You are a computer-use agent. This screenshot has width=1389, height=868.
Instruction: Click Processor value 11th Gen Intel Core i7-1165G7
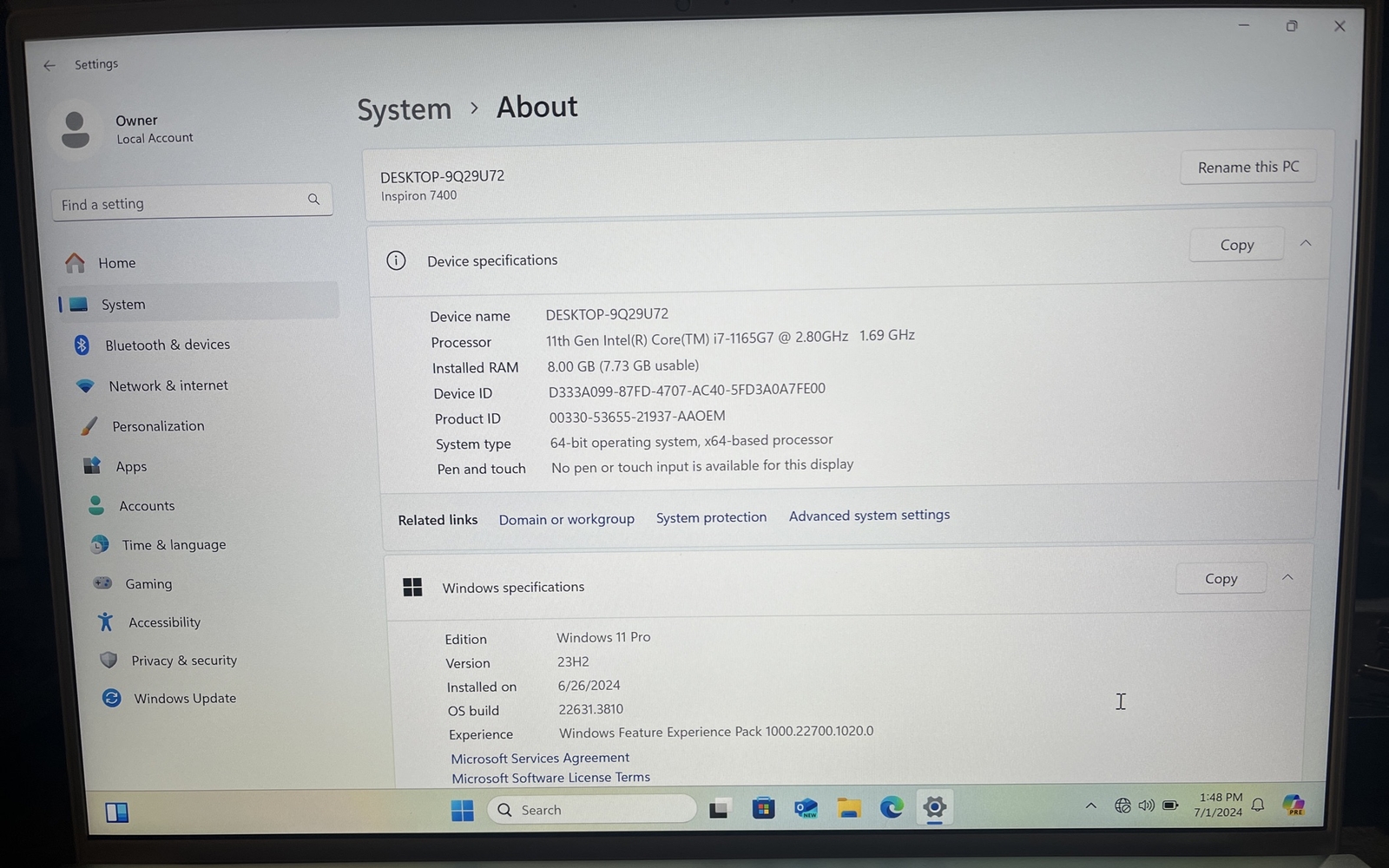pyautogui.click(x=730, y=337)
